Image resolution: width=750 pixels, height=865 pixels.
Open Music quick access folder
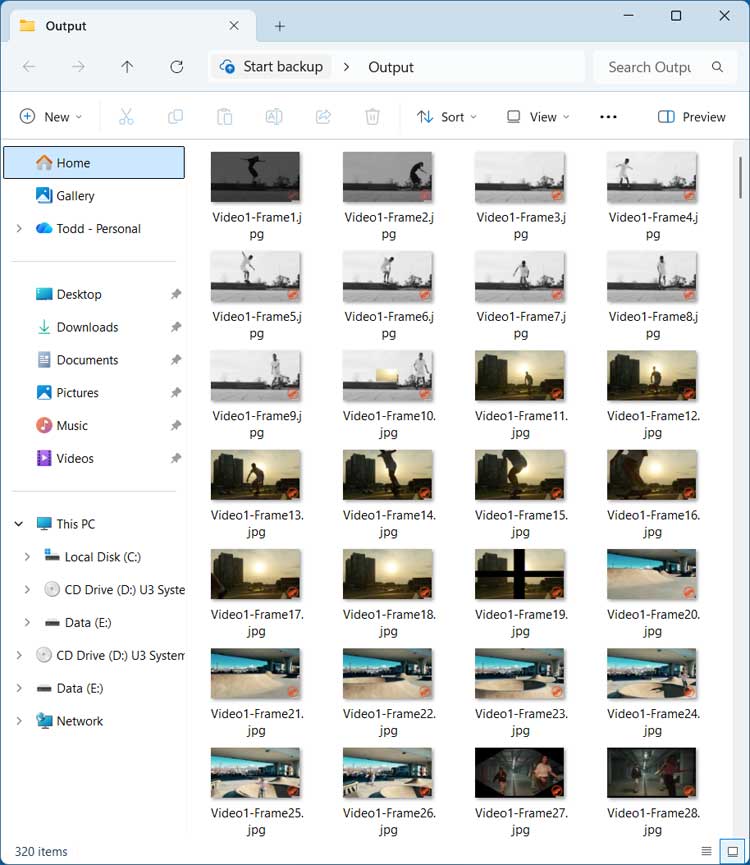72,425
